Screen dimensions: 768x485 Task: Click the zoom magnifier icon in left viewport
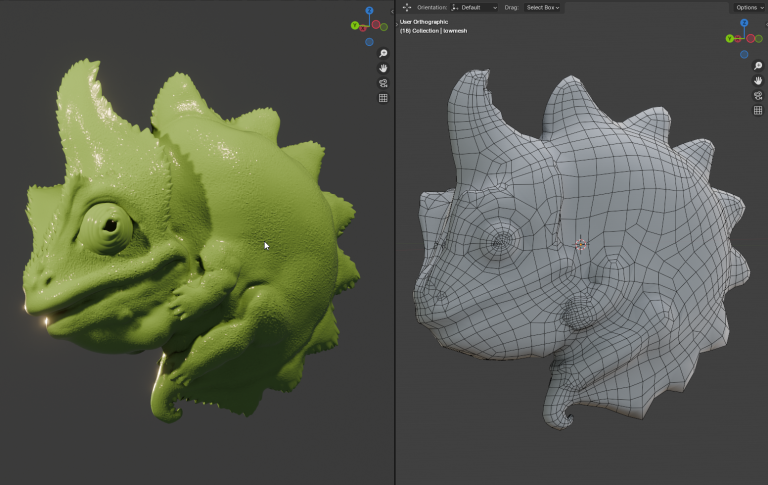383,53
